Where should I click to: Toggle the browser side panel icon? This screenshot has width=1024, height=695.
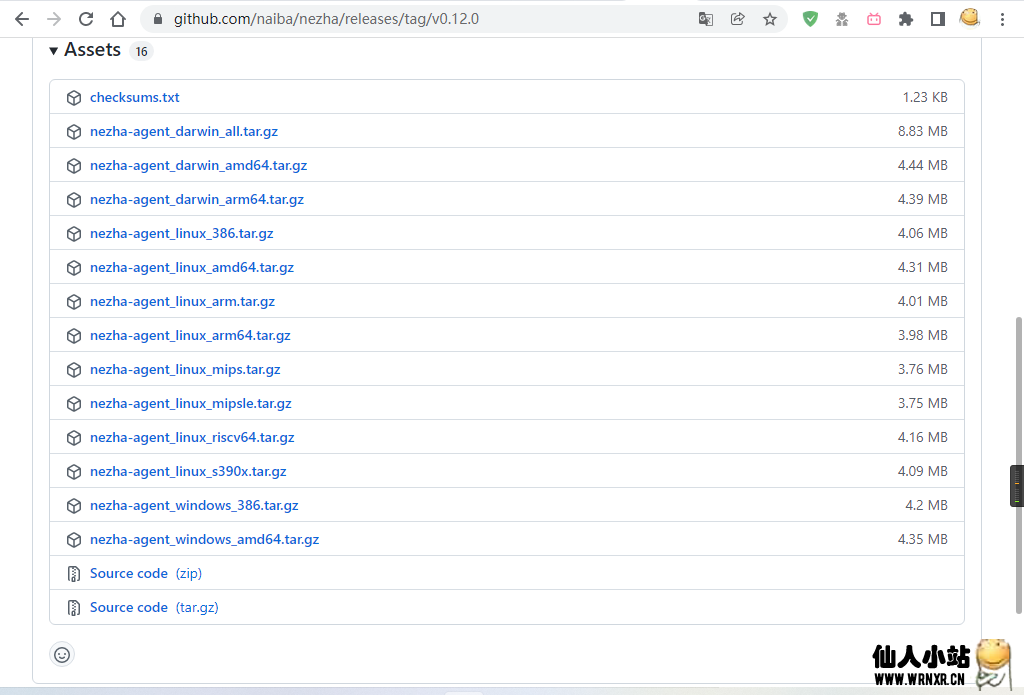tap(938, 19)
